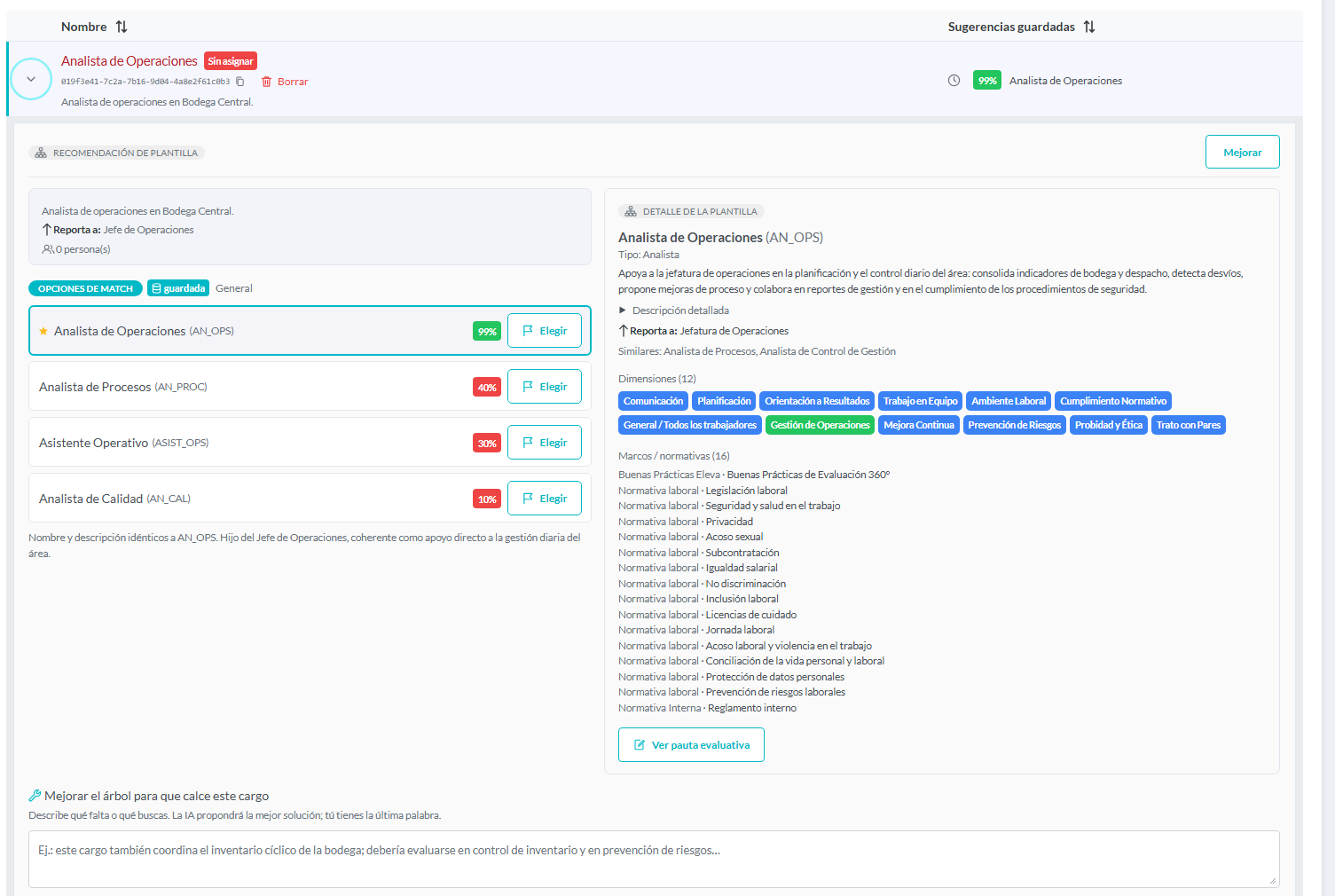Click the Analista de Procesos option row name
1335x896 pixels.
[95, 387]
